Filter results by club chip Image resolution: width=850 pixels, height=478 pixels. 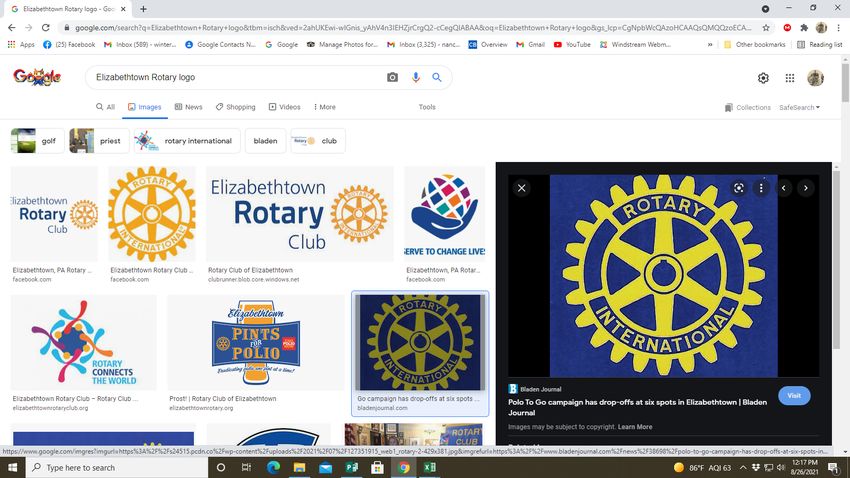pos(318,141)
